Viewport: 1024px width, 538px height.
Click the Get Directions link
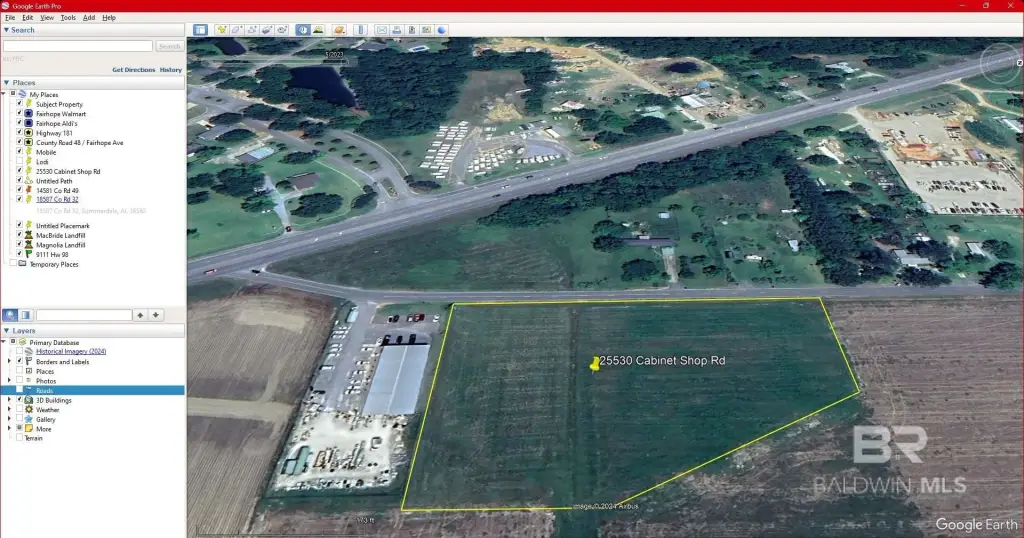click(133, 70)
